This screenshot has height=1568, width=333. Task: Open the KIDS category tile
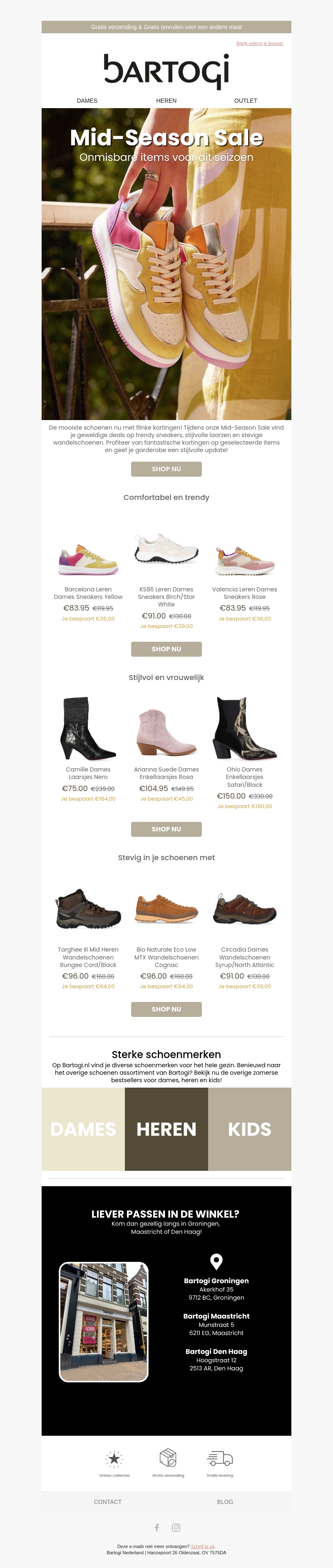250,1129
